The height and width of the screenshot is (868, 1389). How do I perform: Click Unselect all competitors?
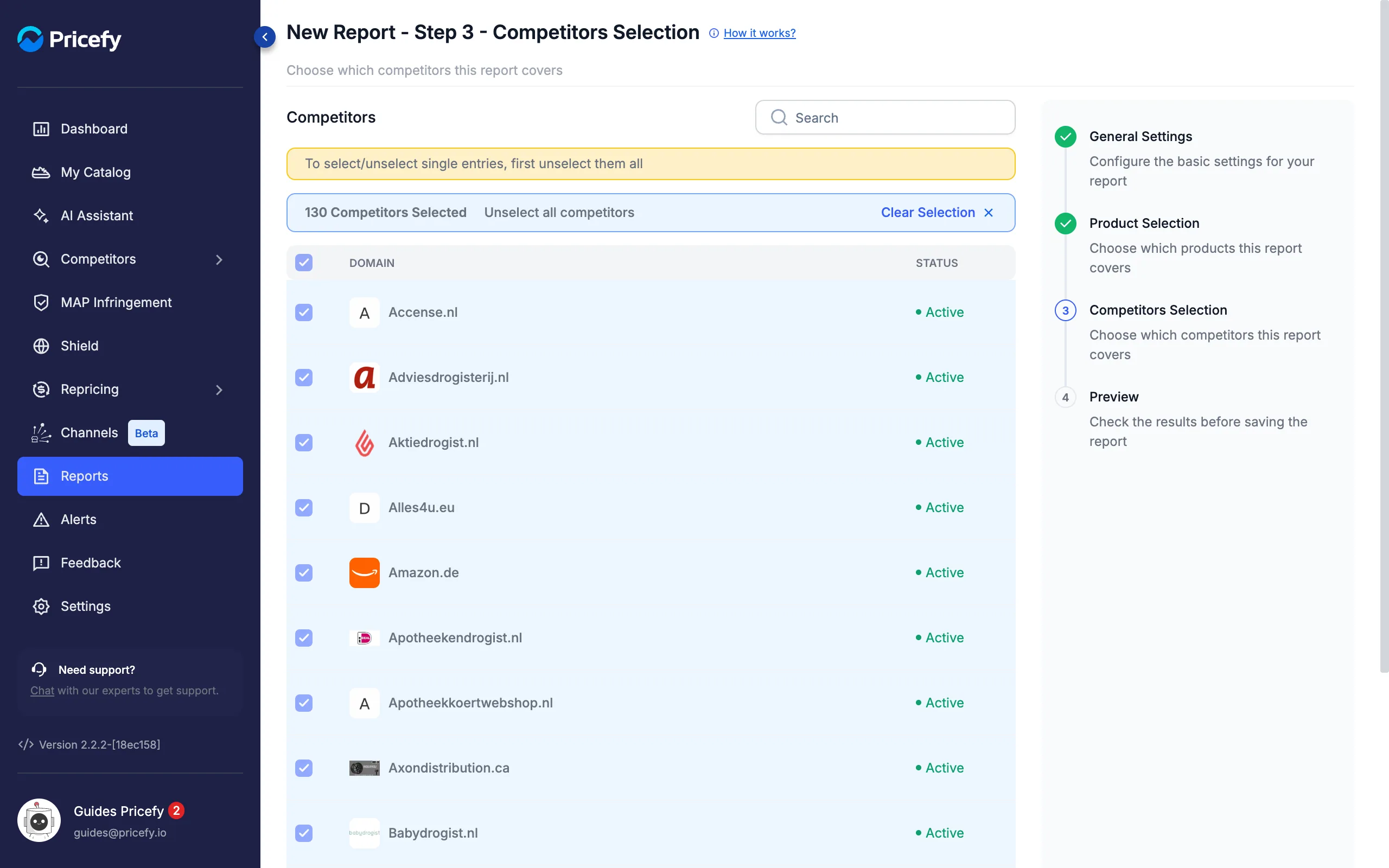click(x=559, y=213)
